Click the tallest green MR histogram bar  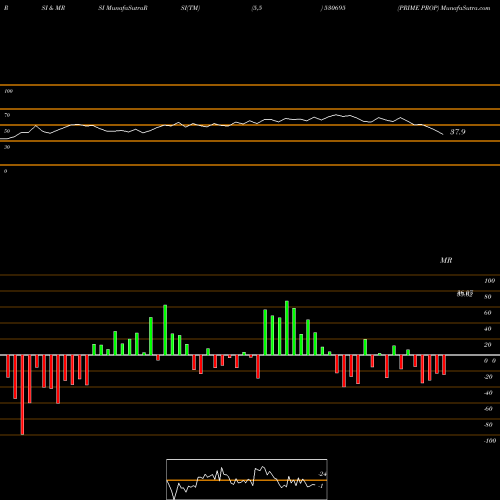(x=287, y=328)
